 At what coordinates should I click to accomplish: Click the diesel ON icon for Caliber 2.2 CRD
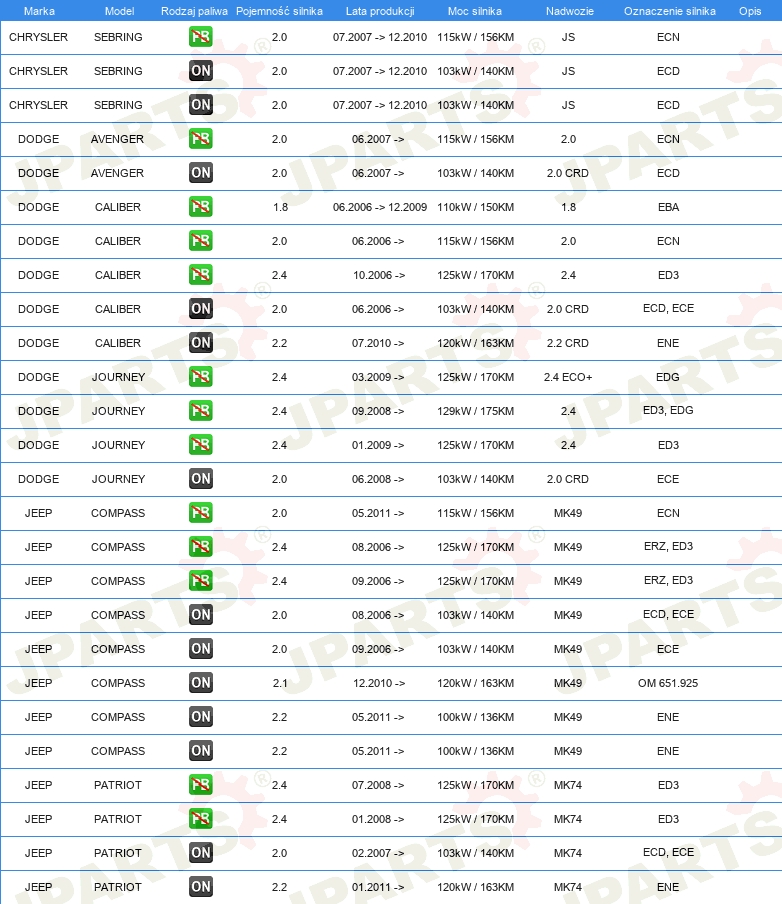coord(201,343)
